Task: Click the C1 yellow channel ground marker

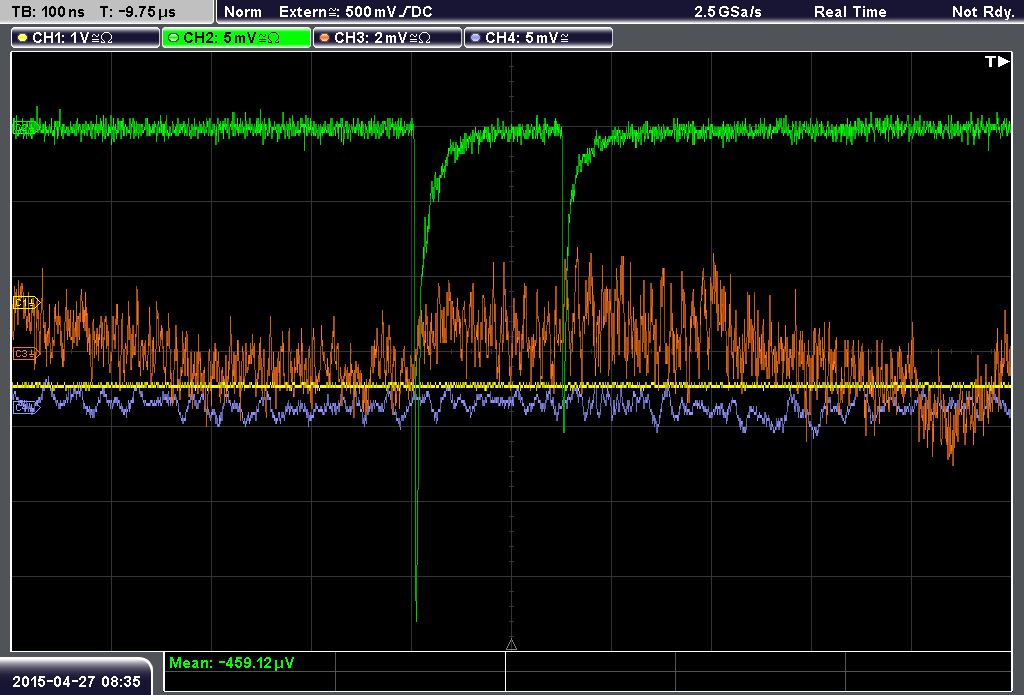Action: pyautogui.click(x=27, y=302)
